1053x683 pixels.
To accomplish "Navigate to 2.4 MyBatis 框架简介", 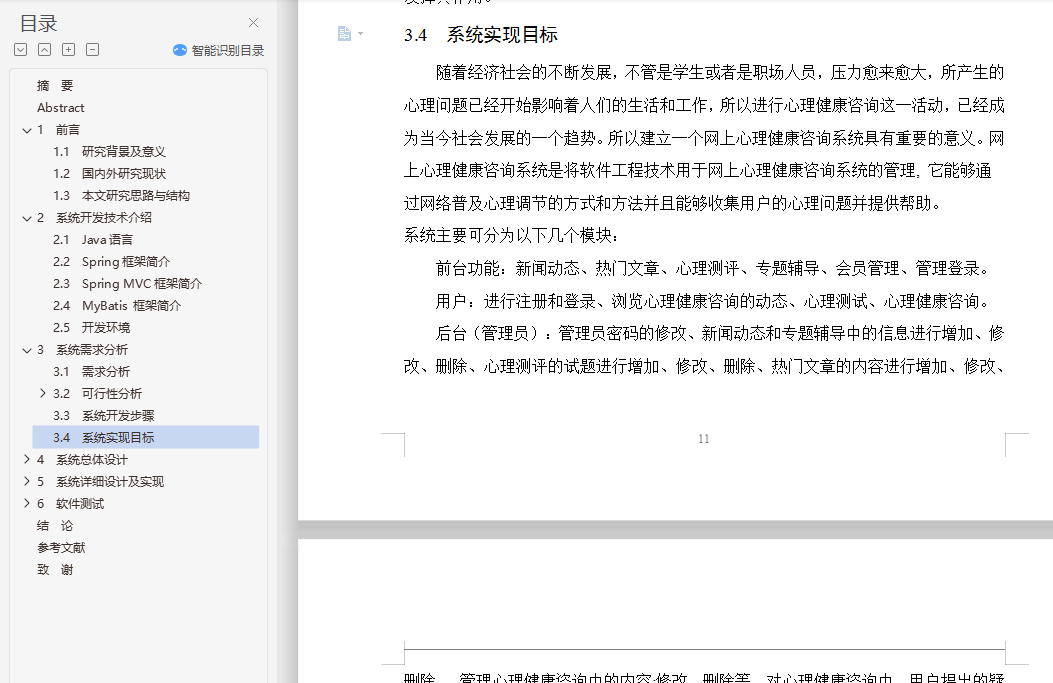I will tap(117, 306).
